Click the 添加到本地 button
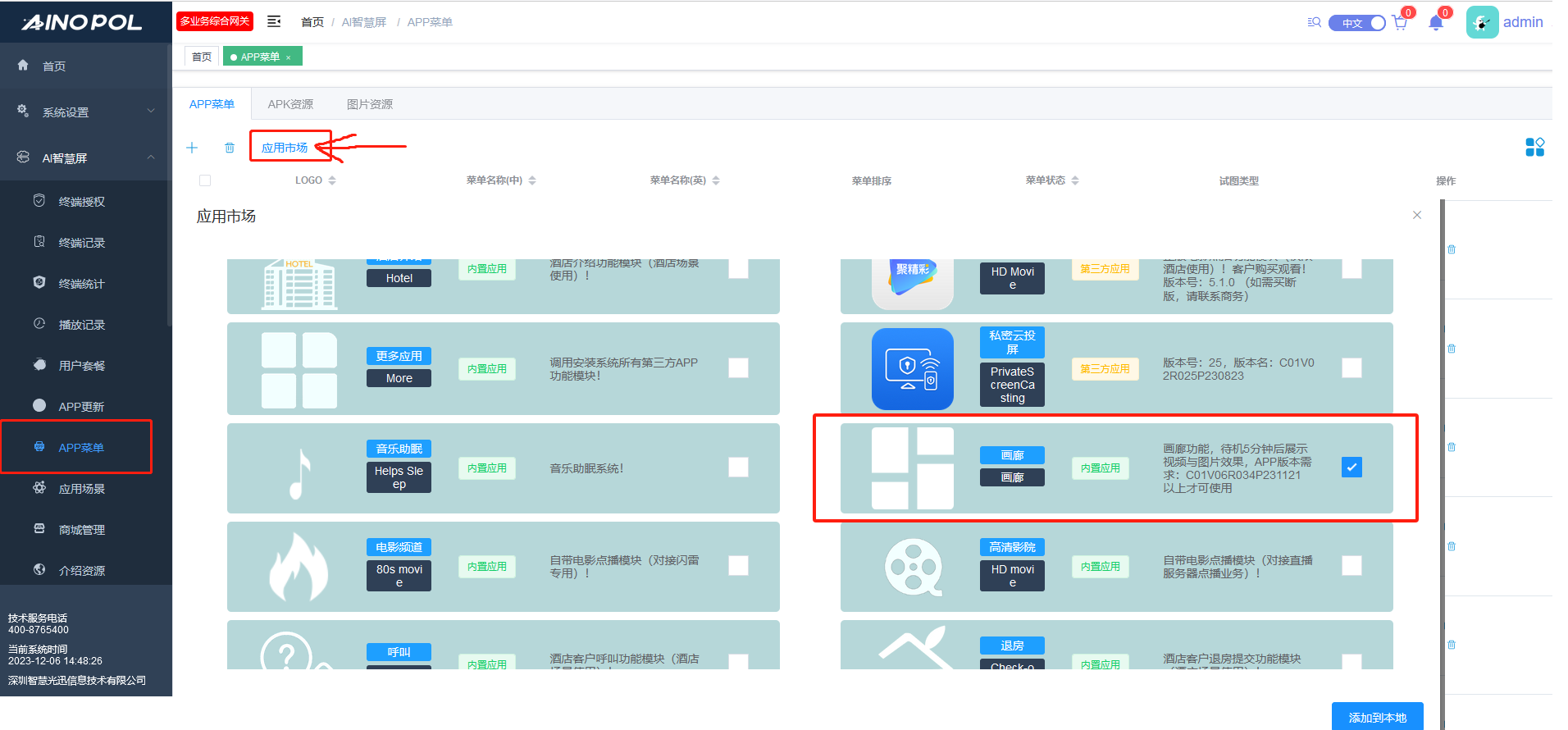 tap(1377, 717)
